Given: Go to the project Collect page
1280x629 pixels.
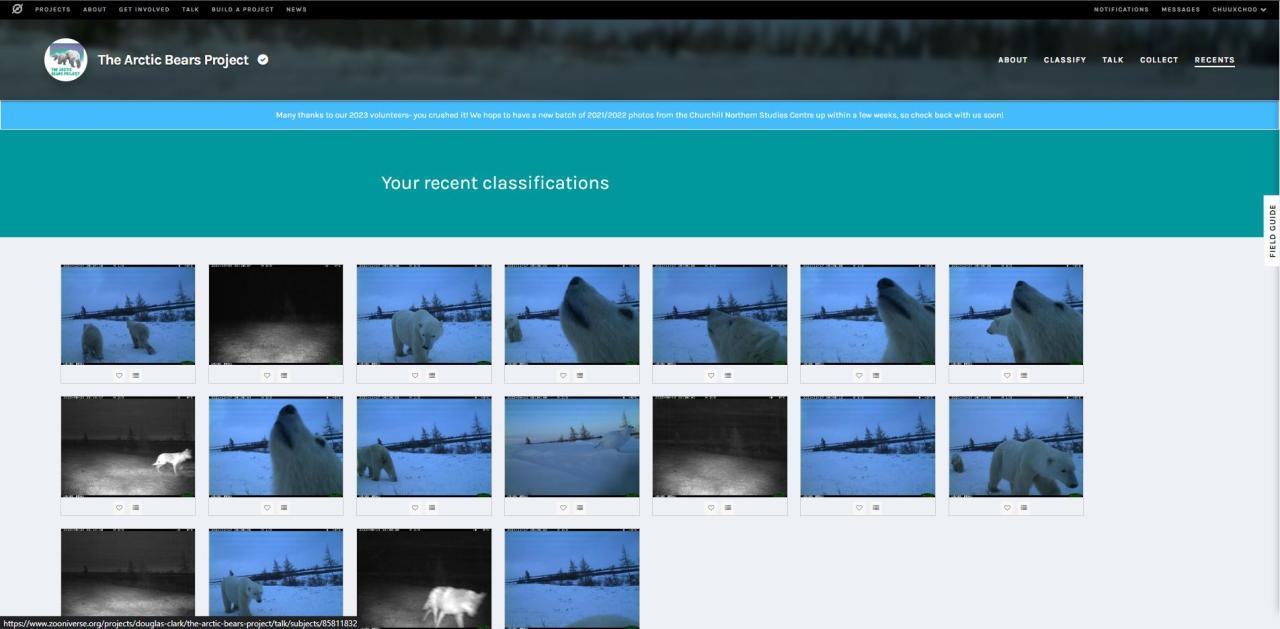Looking at the screenshot, I should [1159, 60].
